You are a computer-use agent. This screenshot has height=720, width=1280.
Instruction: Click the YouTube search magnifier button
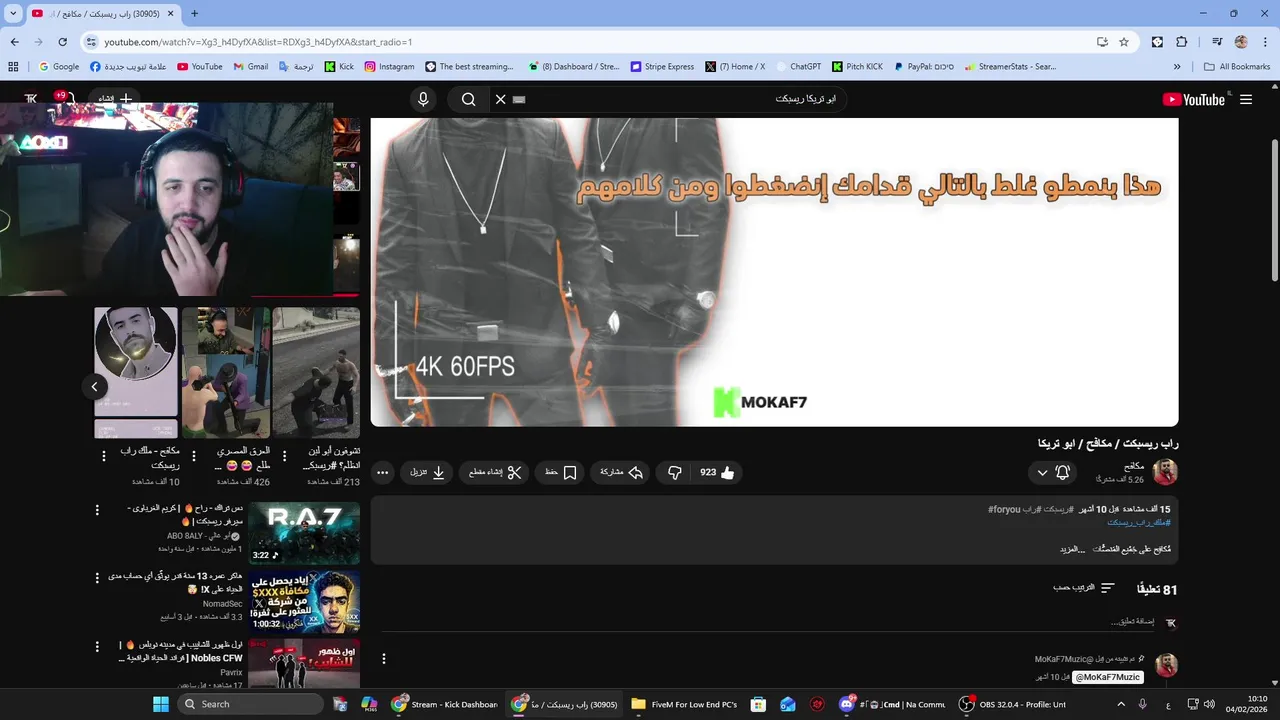click(468, 99)
